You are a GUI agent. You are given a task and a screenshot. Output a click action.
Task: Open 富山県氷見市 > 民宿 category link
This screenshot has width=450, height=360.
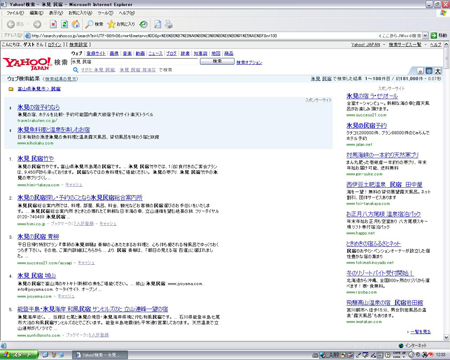click(x=39, y=89)
